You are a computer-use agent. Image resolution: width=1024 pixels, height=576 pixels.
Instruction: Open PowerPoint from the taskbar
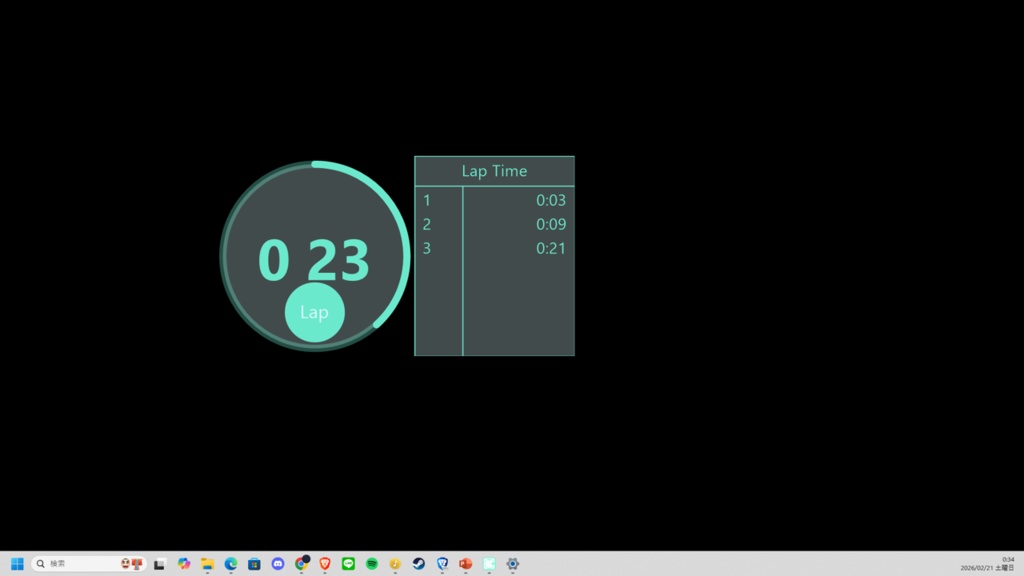pyautogui.click(x=464, y=563)
